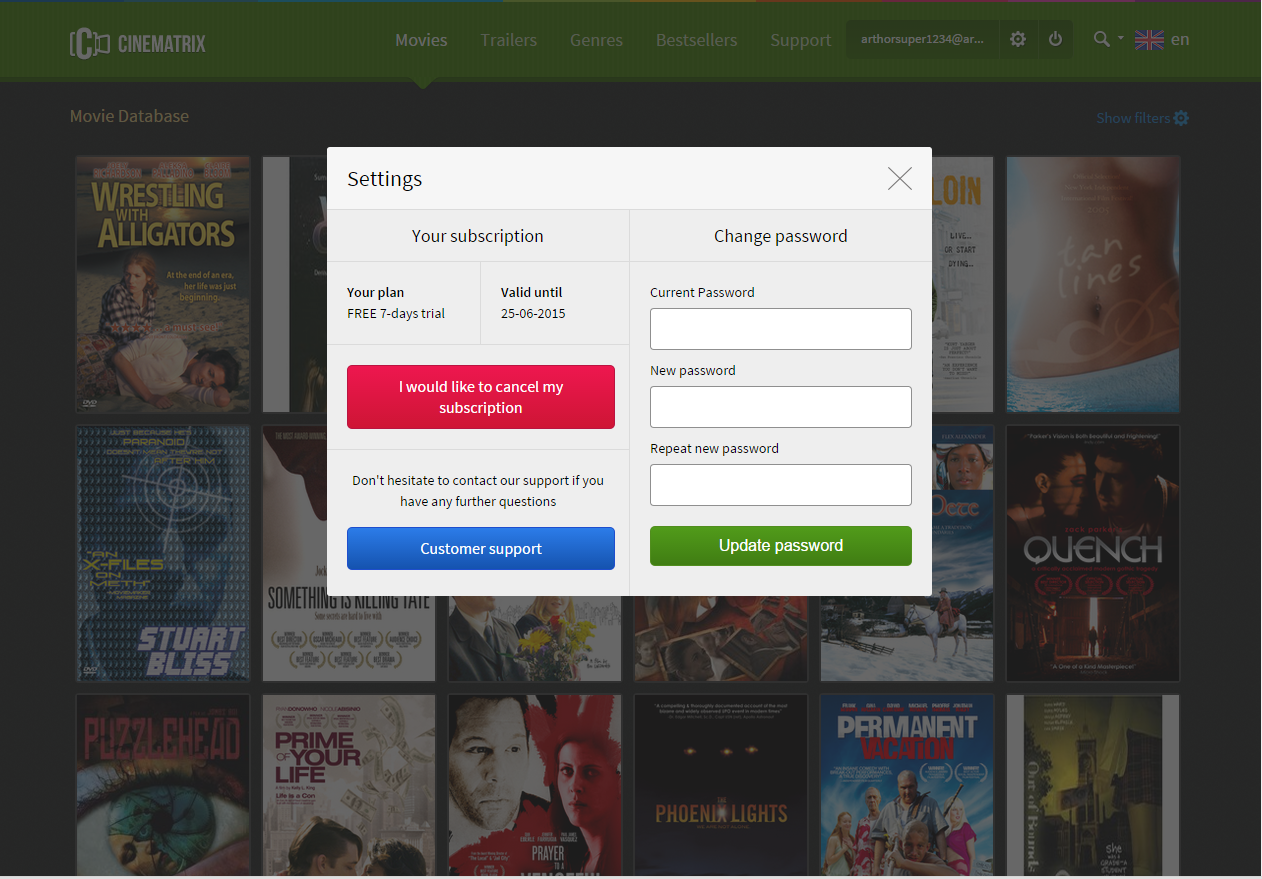The image size is (1262, 879).
Task: Open the Movies menu item
Action: pyautogui.click(x=421, y=40)
